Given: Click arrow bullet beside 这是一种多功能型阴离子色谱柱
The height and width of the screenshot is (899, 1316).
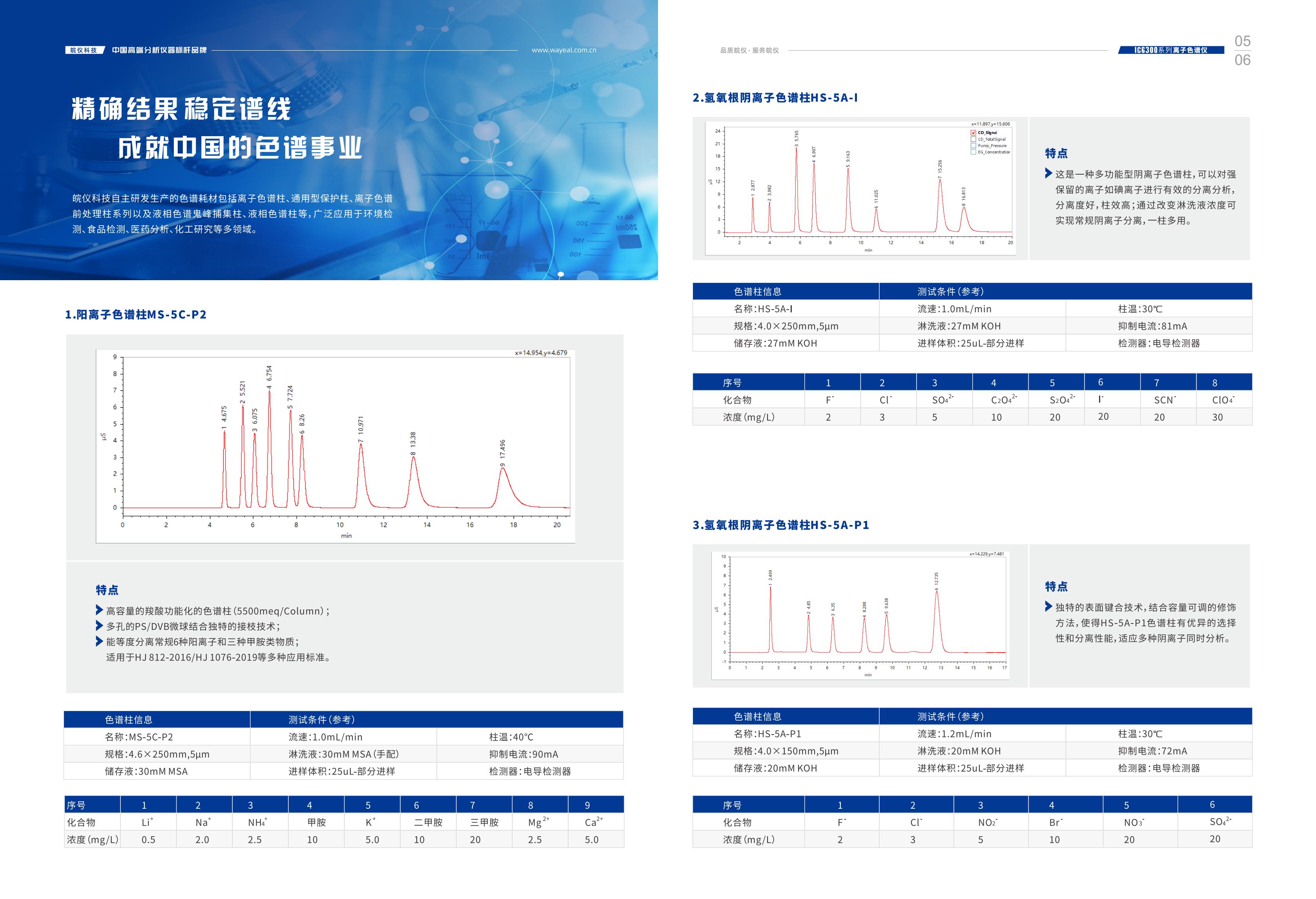Looking at the screenshot, I should (x=1048, y=173).
